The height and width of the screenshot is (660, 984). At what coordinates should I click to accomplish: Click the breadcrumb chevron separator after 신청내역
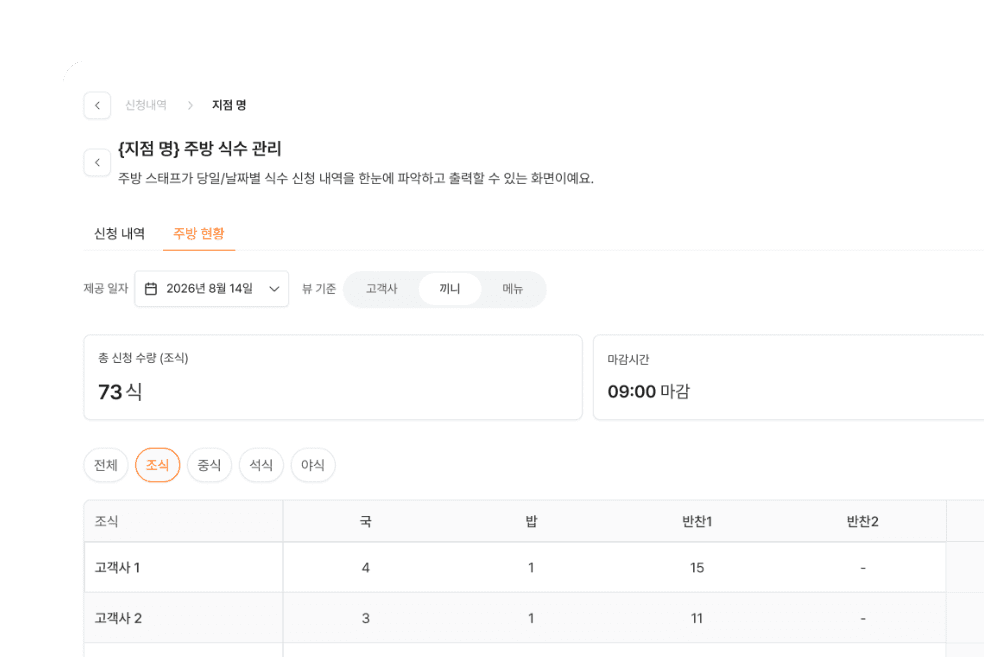(190, 105)
